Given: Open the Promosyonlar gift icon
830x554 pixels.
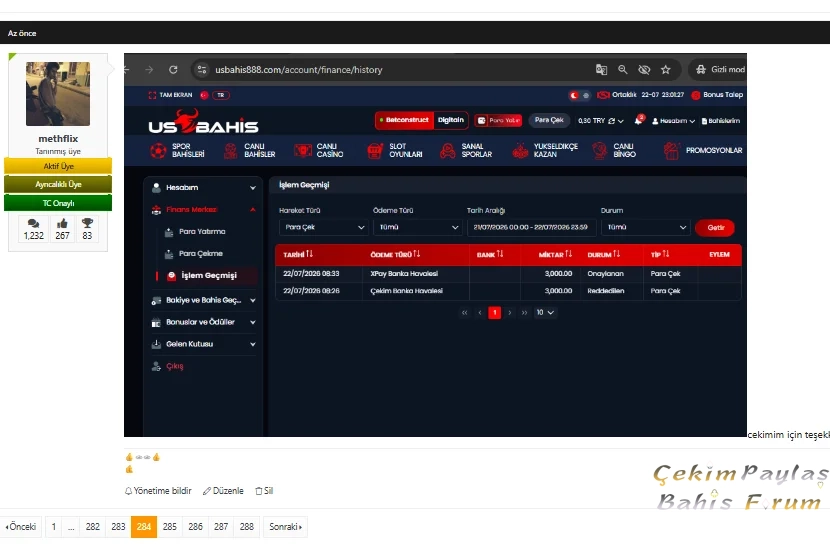Looking at the screenshot, I should click(x=671, y=150).
